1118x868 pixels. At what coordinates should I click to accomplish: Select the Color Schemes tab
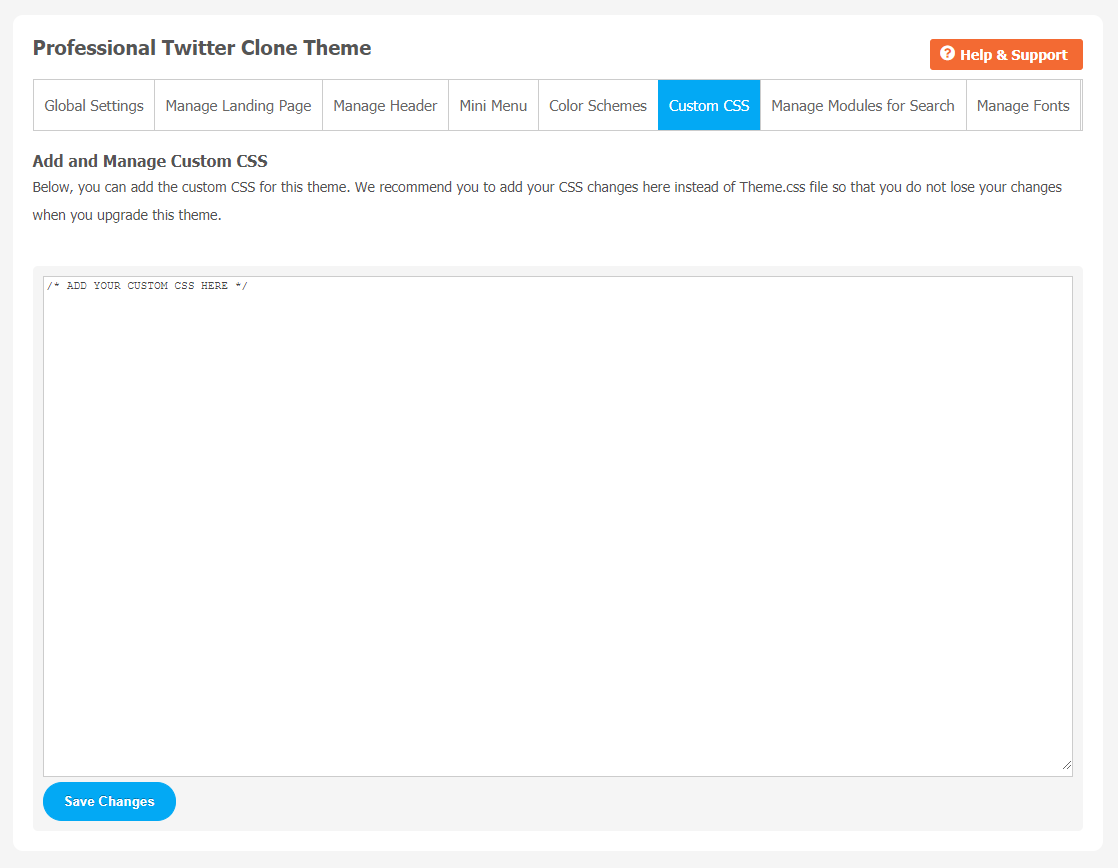598,106
